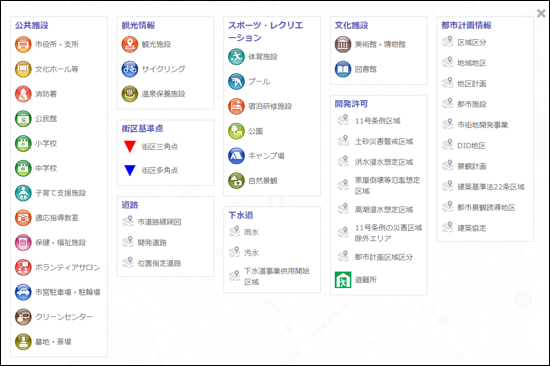The width and height of the screenshot is (550, 366).
Task: Choose ボランティアサロン icon
Action: tap(23, 267)
